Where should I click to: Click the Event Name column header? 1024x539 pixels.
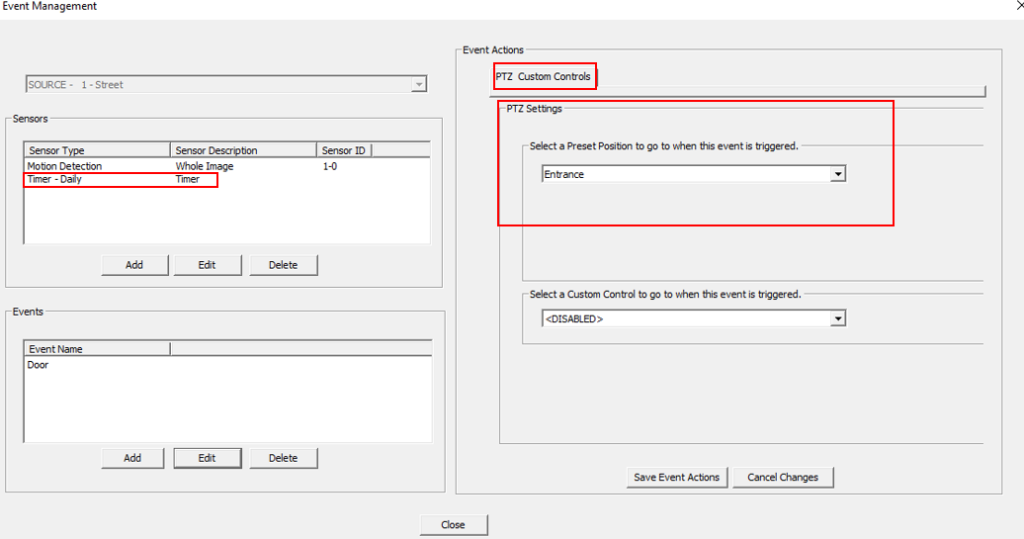tap(97, 349)
